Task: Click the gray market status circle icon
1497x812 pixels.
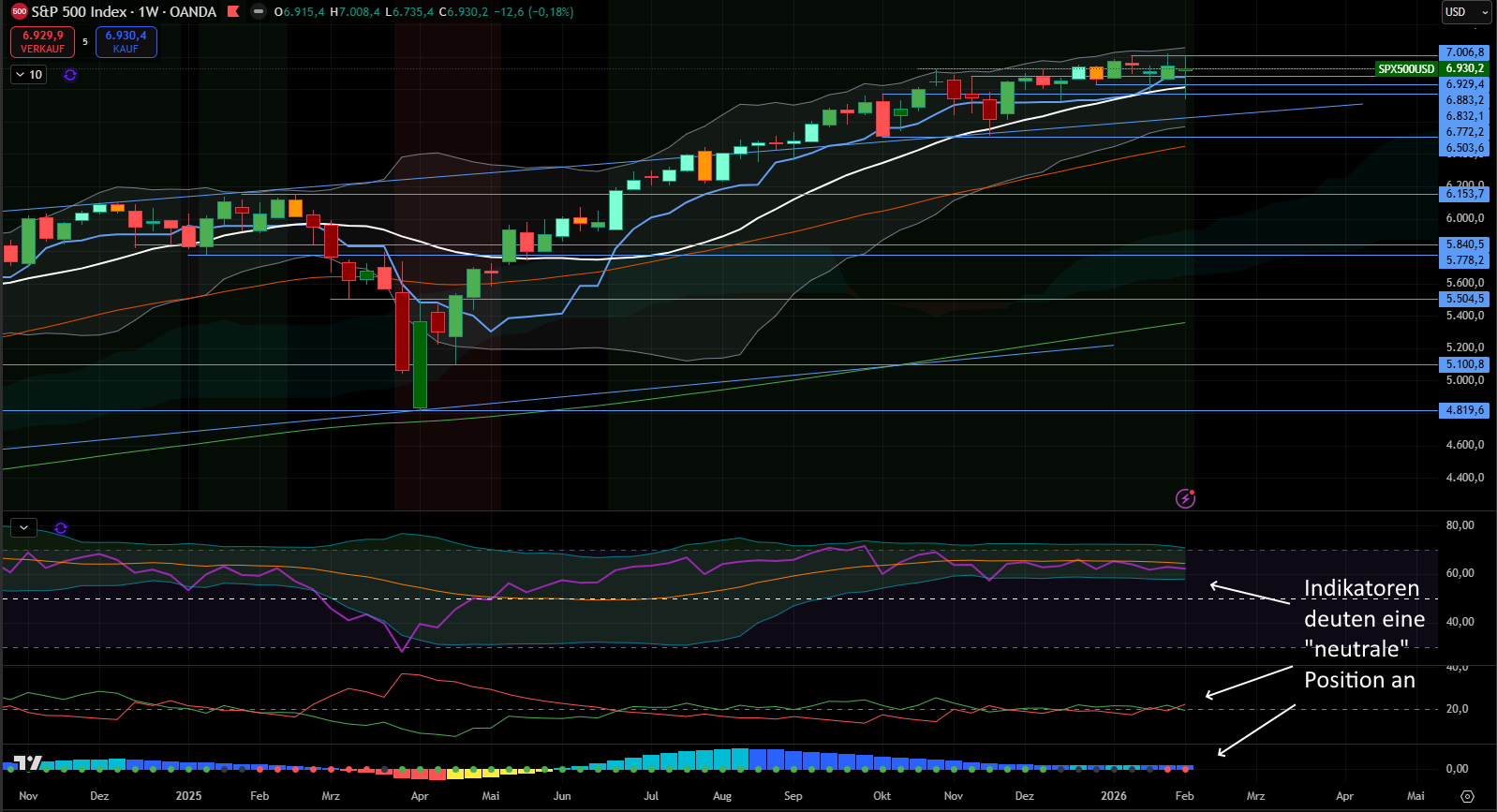Action: click(258, 12)
